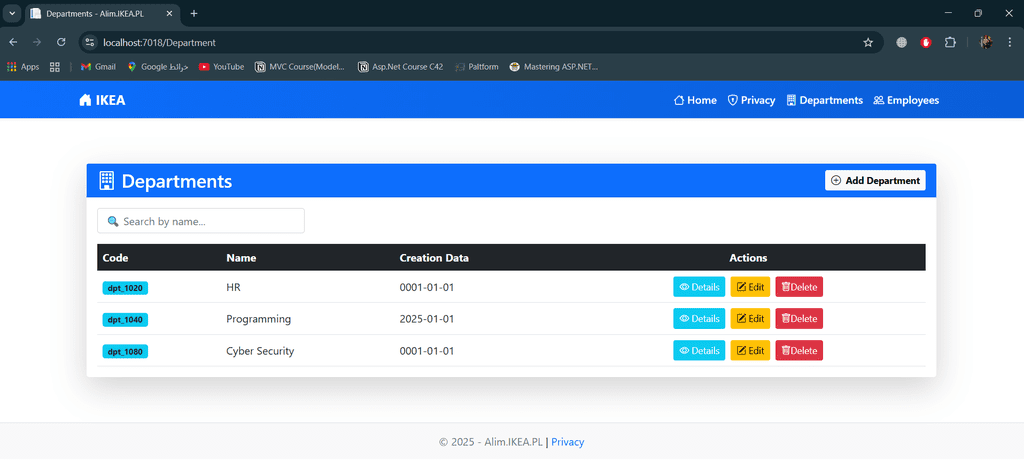Open the Extensions puzzle icon
The image size is (1024, 468).
click(950, 42)
